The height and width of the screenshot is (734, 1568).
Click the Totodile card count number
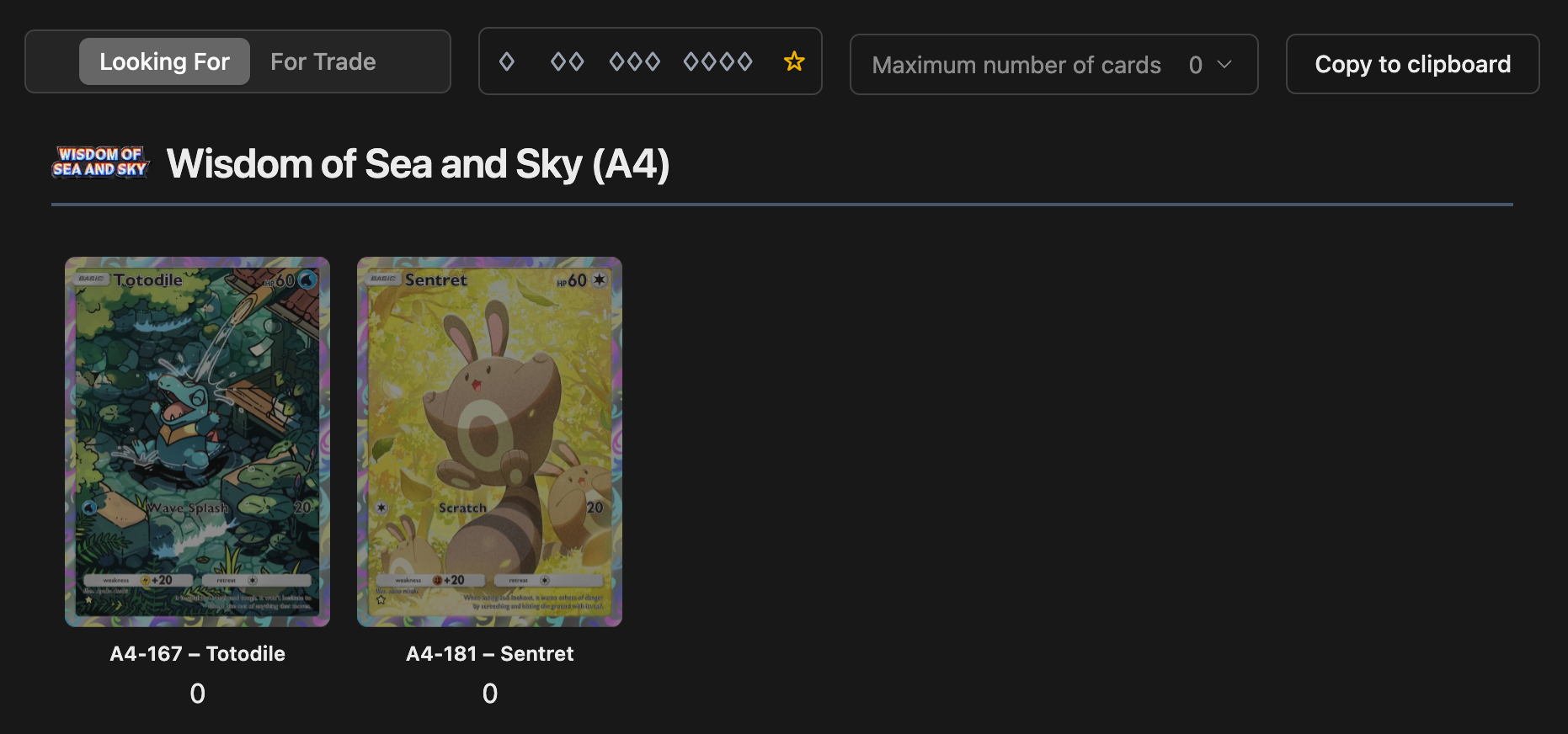pyautogui.click(x=197, y=694)
